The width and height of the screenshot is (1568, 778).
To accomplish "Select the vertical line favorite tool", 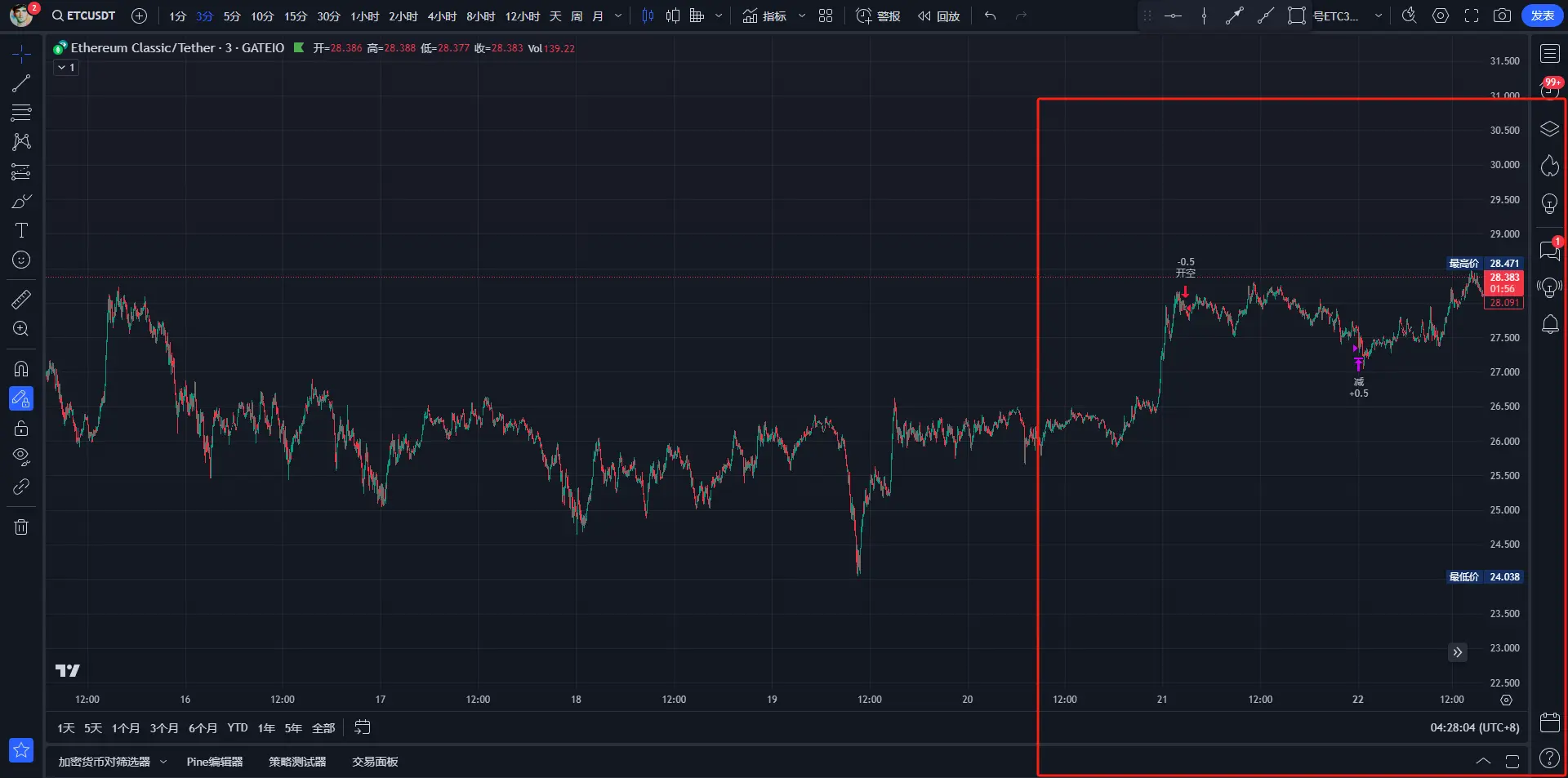I will 1204,16.
